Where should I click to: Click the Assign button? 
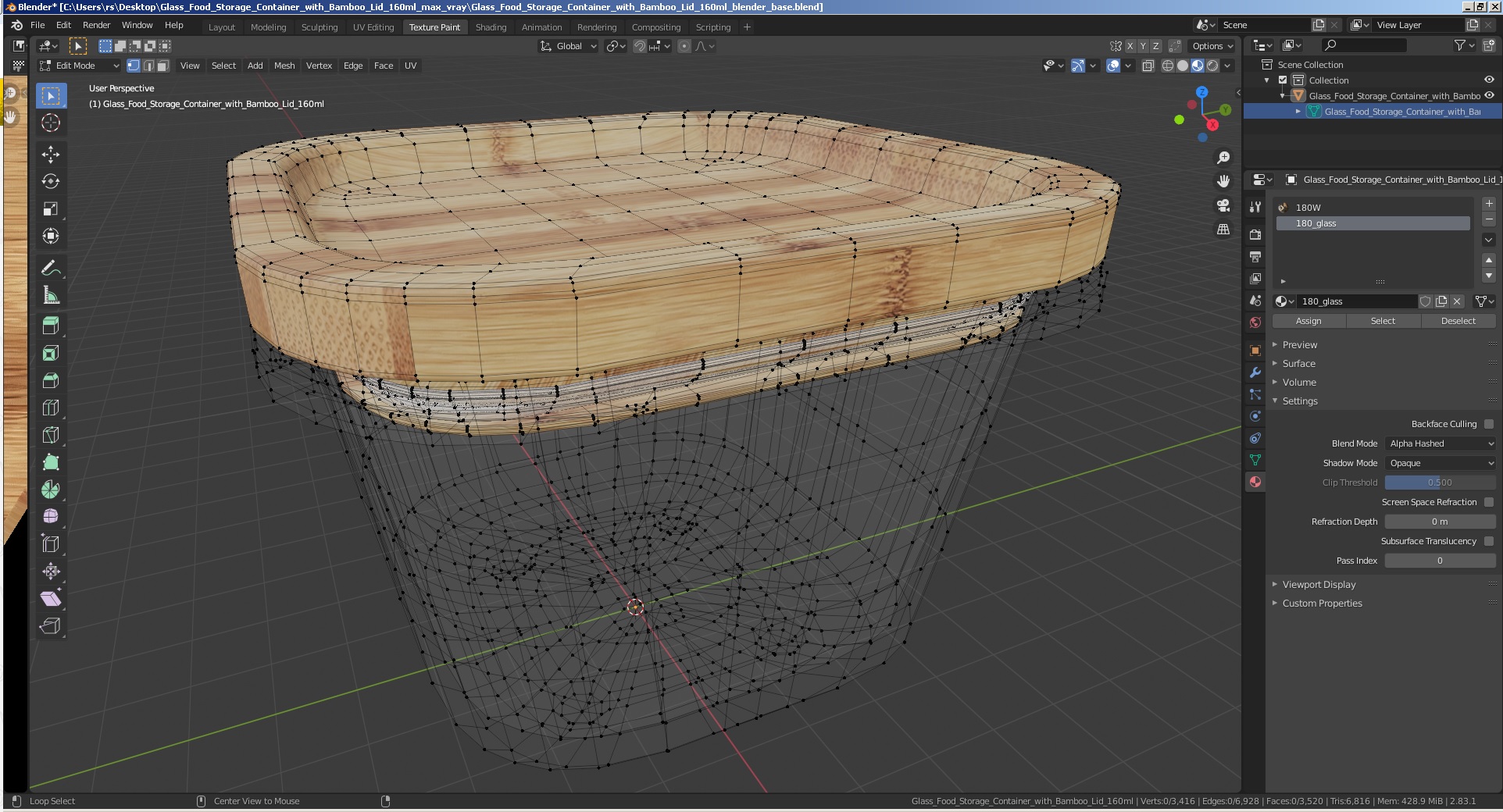point(1308,321)
